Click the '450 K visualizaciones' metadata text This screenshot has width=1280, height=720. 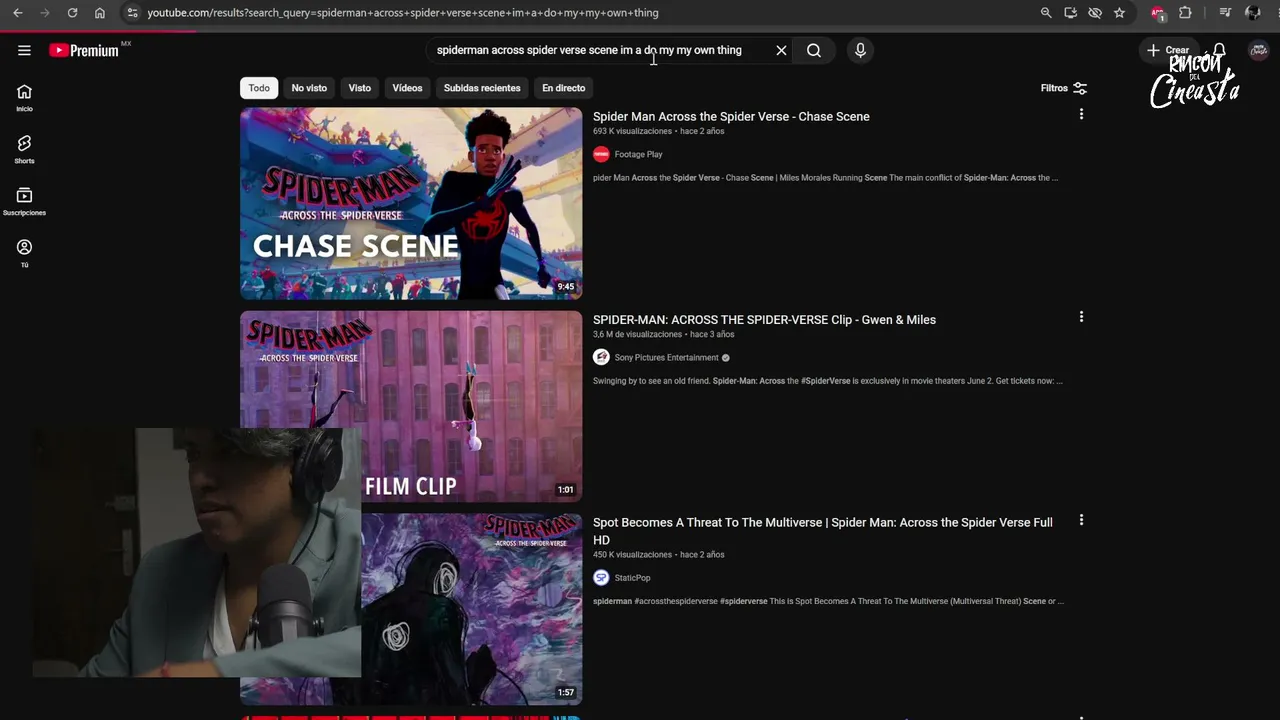point(632,555)
